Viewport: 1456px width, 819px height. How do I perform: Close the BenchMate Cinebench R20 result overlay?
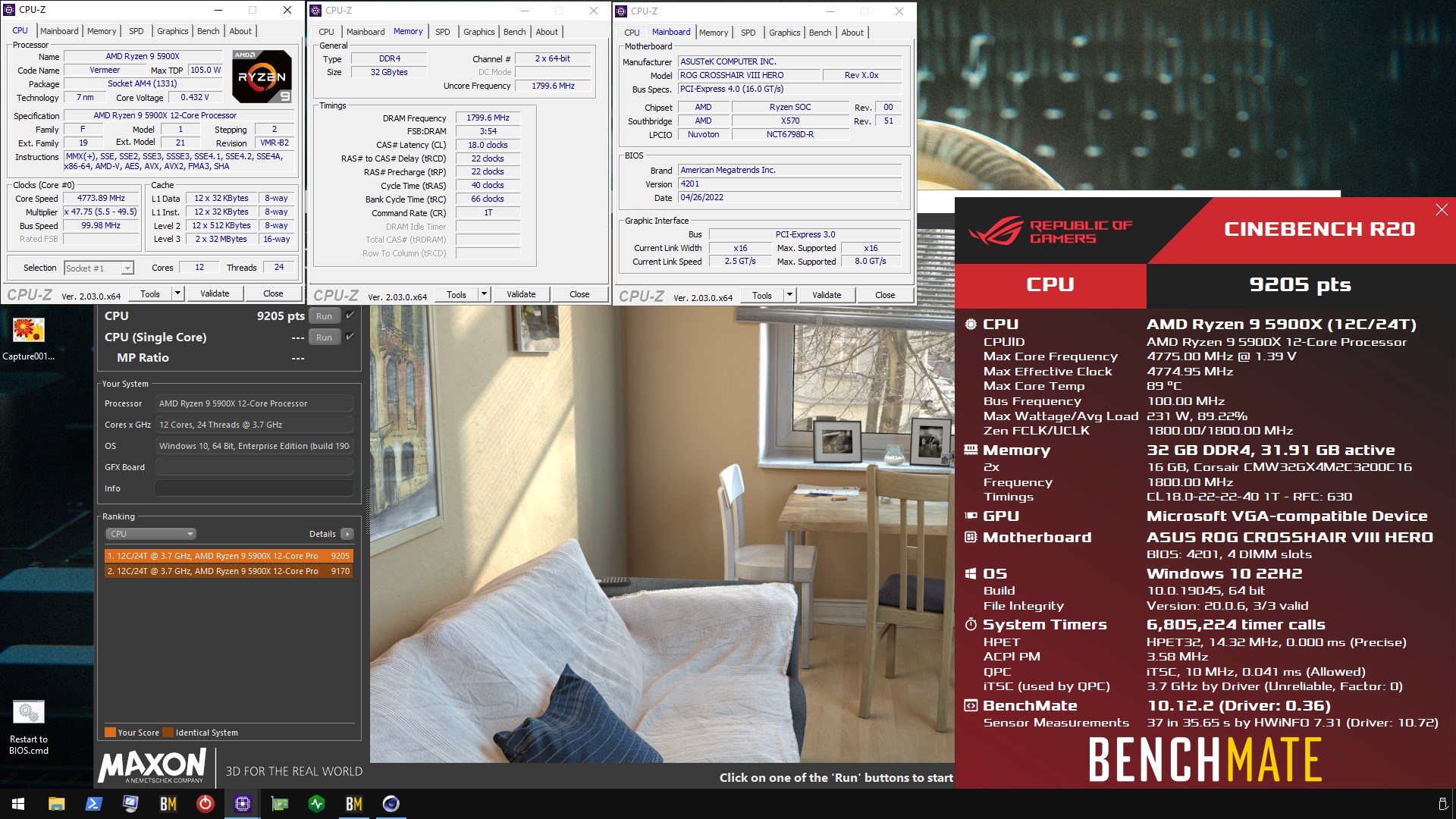pos(1442,210)
